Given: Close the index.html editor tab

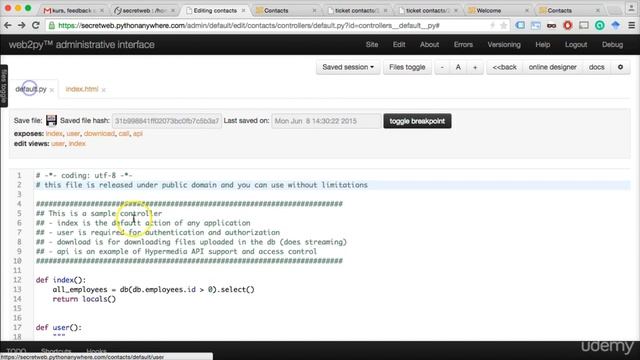Looking at the screenshot, I should coord(104,90).
